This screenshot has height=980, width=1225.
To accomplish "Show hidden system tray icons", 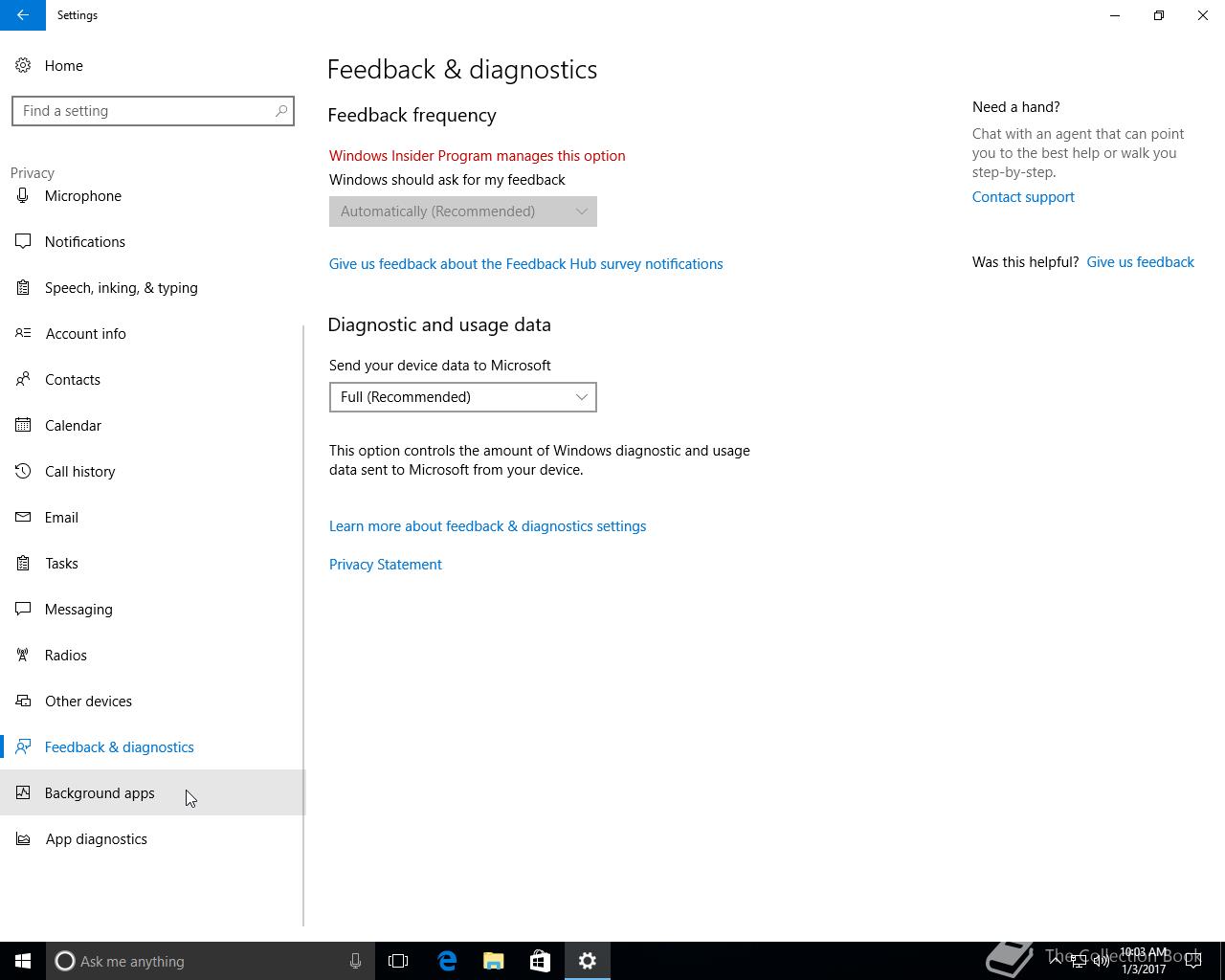I will (1056, 961).
